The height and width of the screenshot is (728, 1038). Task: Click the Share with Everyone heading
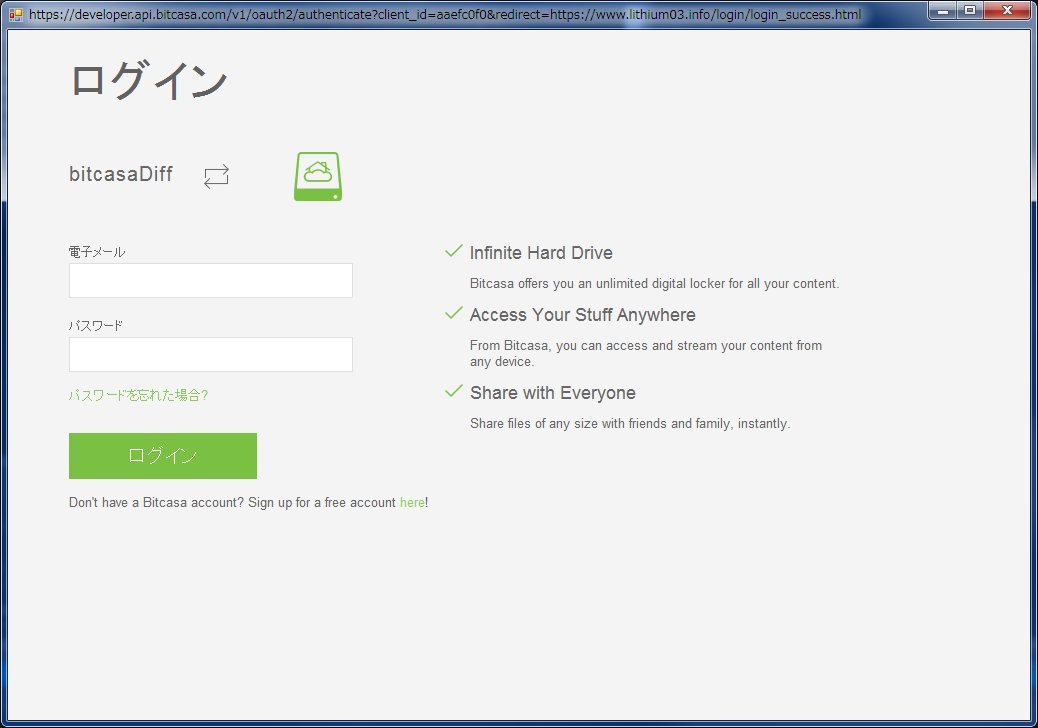pos(552,393)
